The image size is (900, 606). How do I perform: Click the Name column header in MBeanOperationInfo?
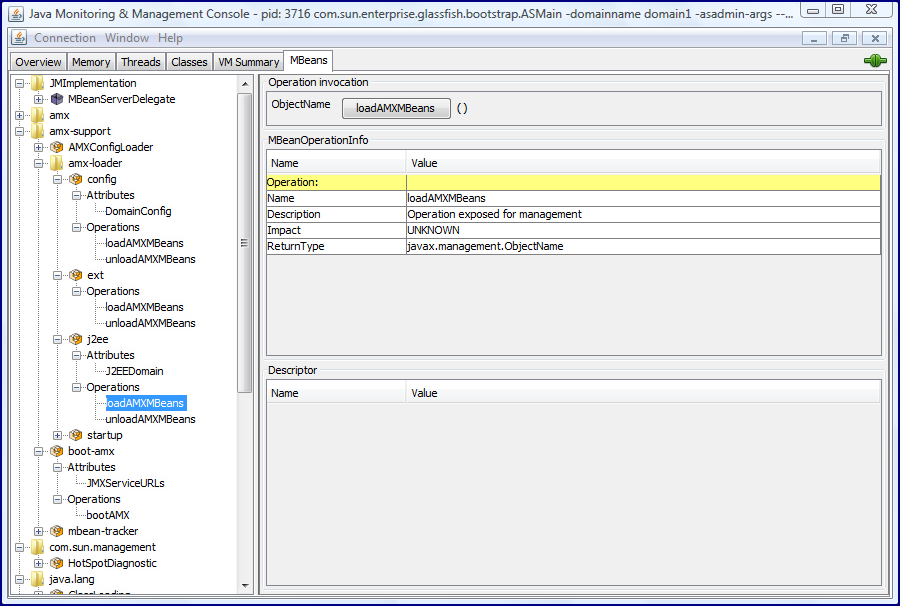(x=336, y=163)
